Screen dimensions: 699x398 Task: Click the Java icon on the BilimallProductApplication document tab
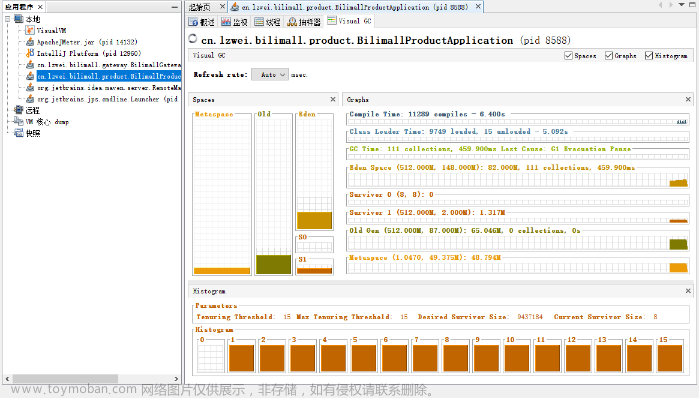coord(234,7)
